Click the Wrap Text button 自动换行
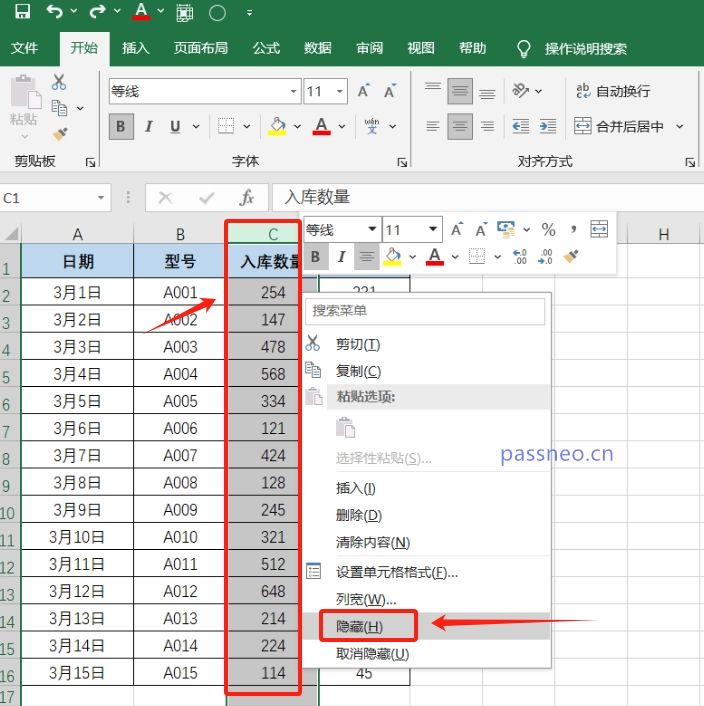 (x=614, y=91)
